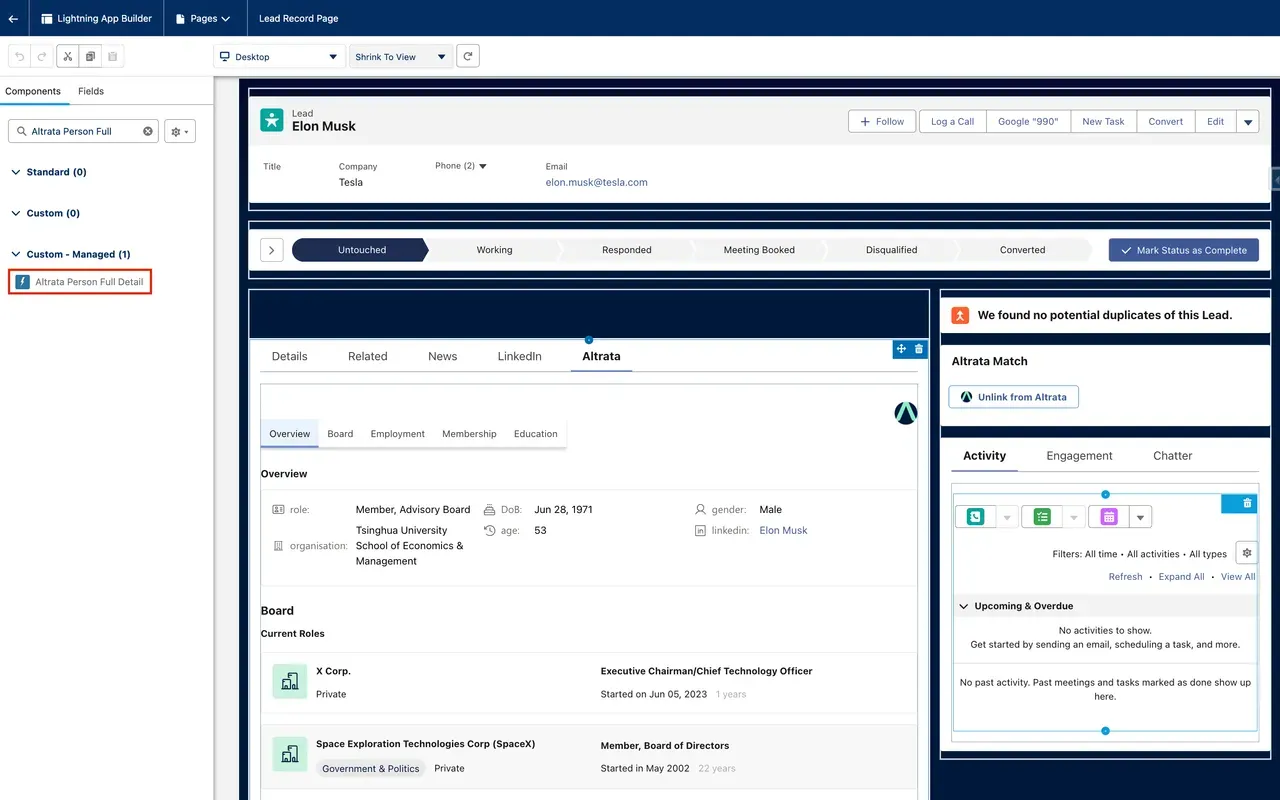Select the Responded status stage
Image resolution: width=1280 pixels, height=800 pixels.
627,250
